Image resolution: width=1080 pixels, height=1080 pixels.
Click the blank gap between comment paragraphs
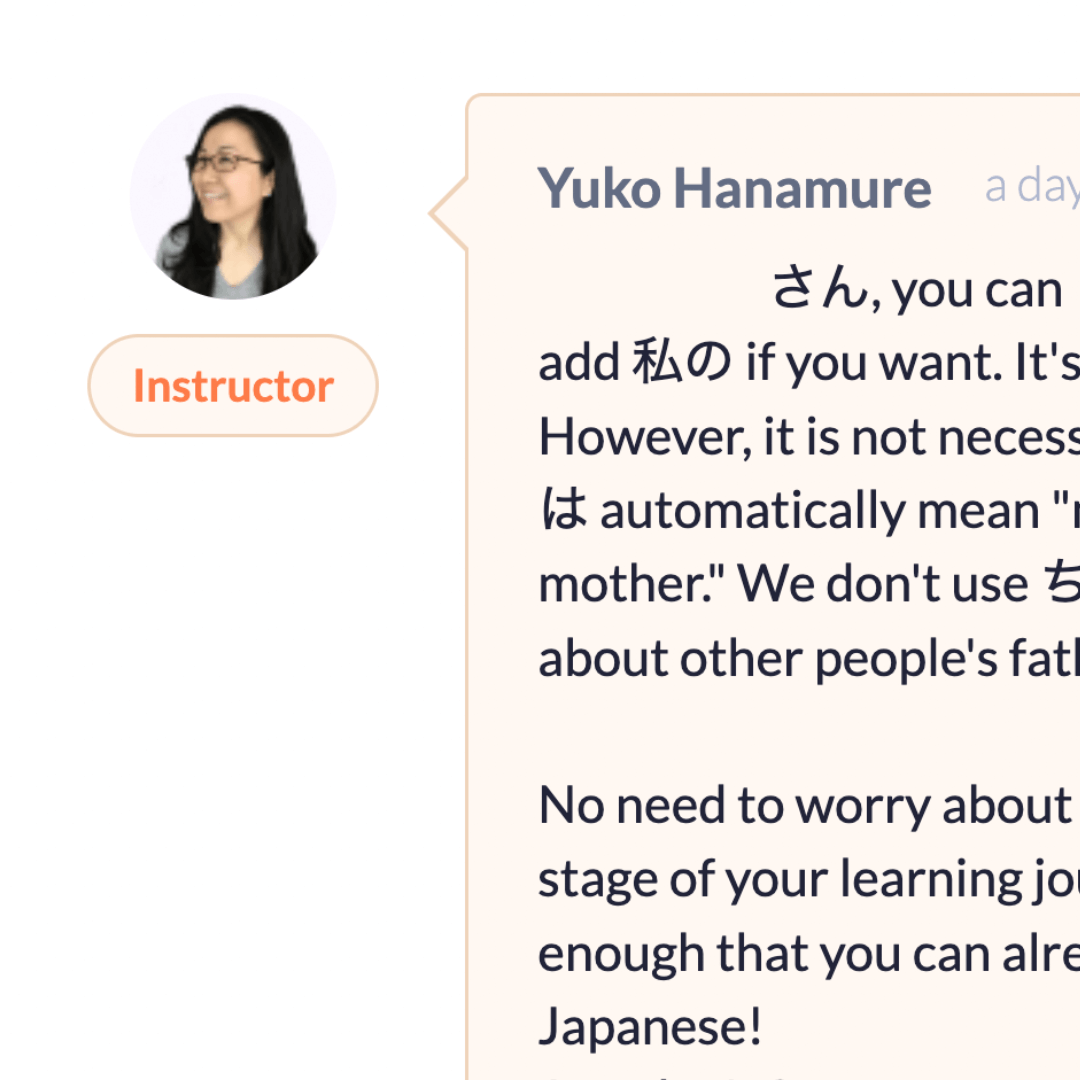pos(809,732)
